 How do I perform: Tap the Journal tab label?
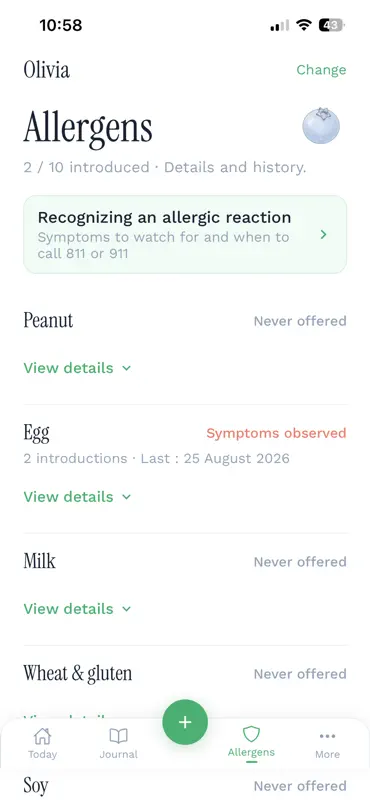click(x=118, y=754)
